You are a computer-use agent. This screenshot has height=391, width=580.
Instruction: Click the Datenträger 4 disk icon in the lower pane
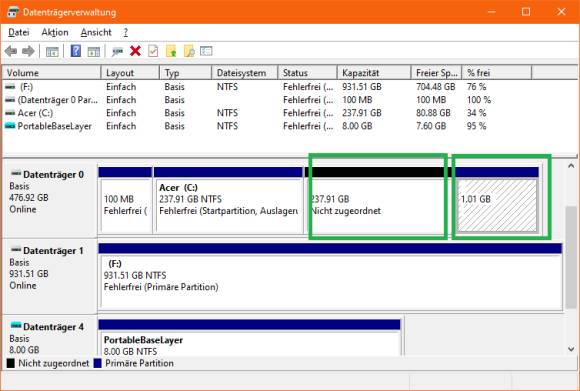pyautogui.click(x=16, y=326)
